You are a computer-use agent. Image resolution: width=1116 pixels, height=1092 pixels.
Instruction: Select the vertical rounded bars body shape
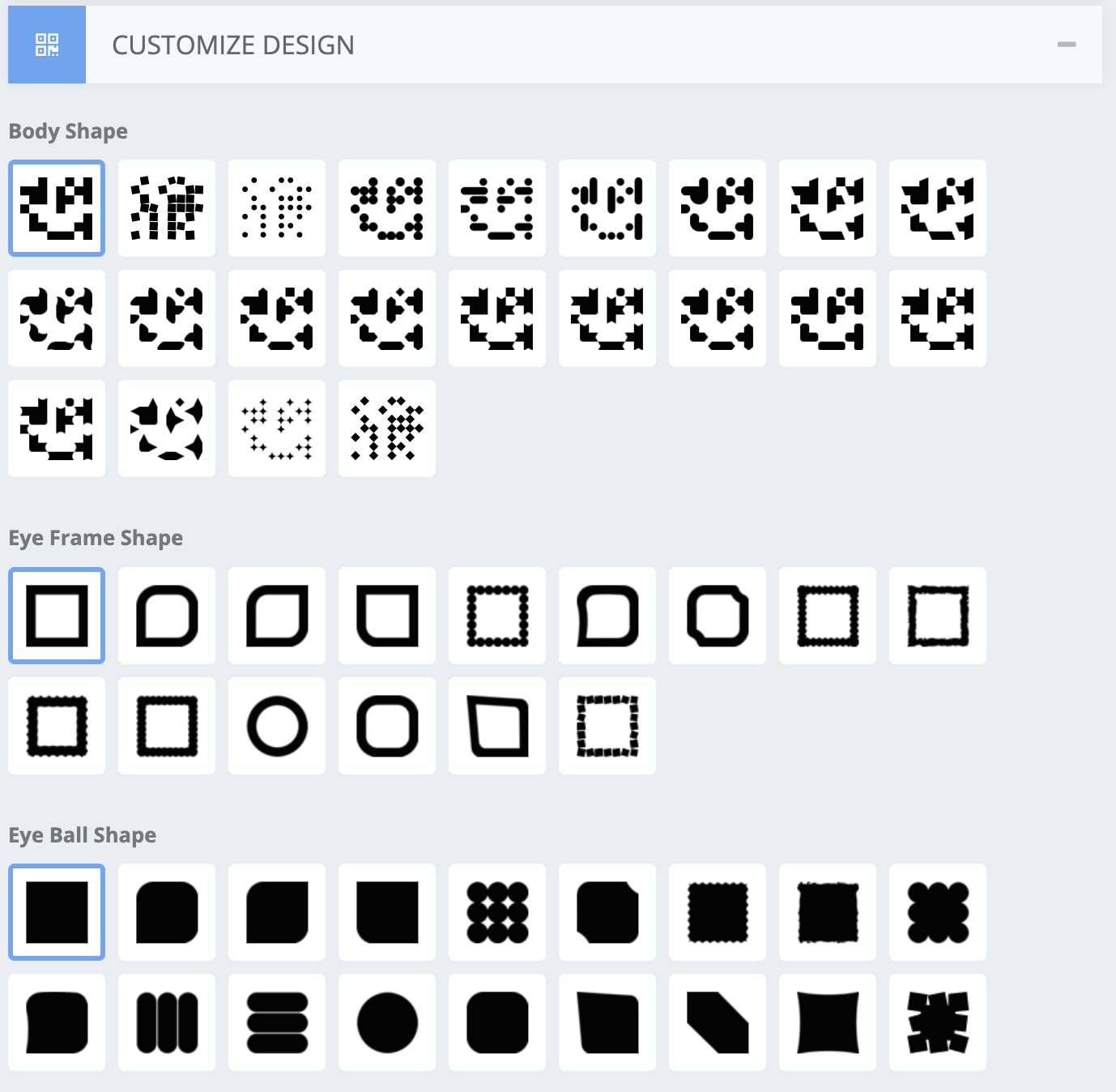607,208
